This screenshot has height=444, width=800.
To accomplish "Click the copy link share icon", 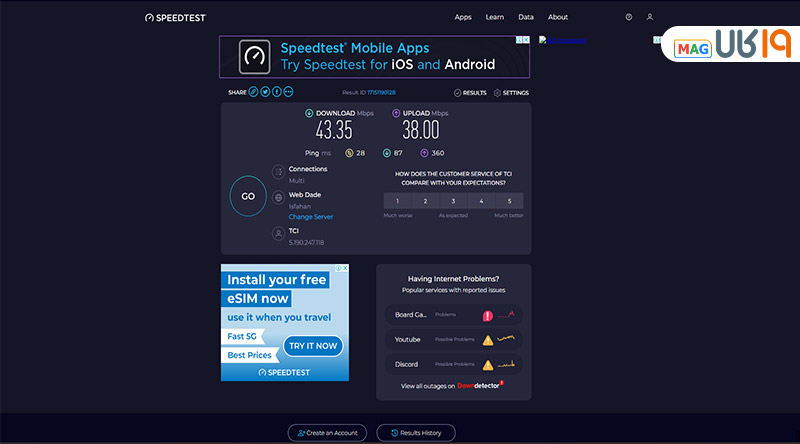I will click(253, 92).
